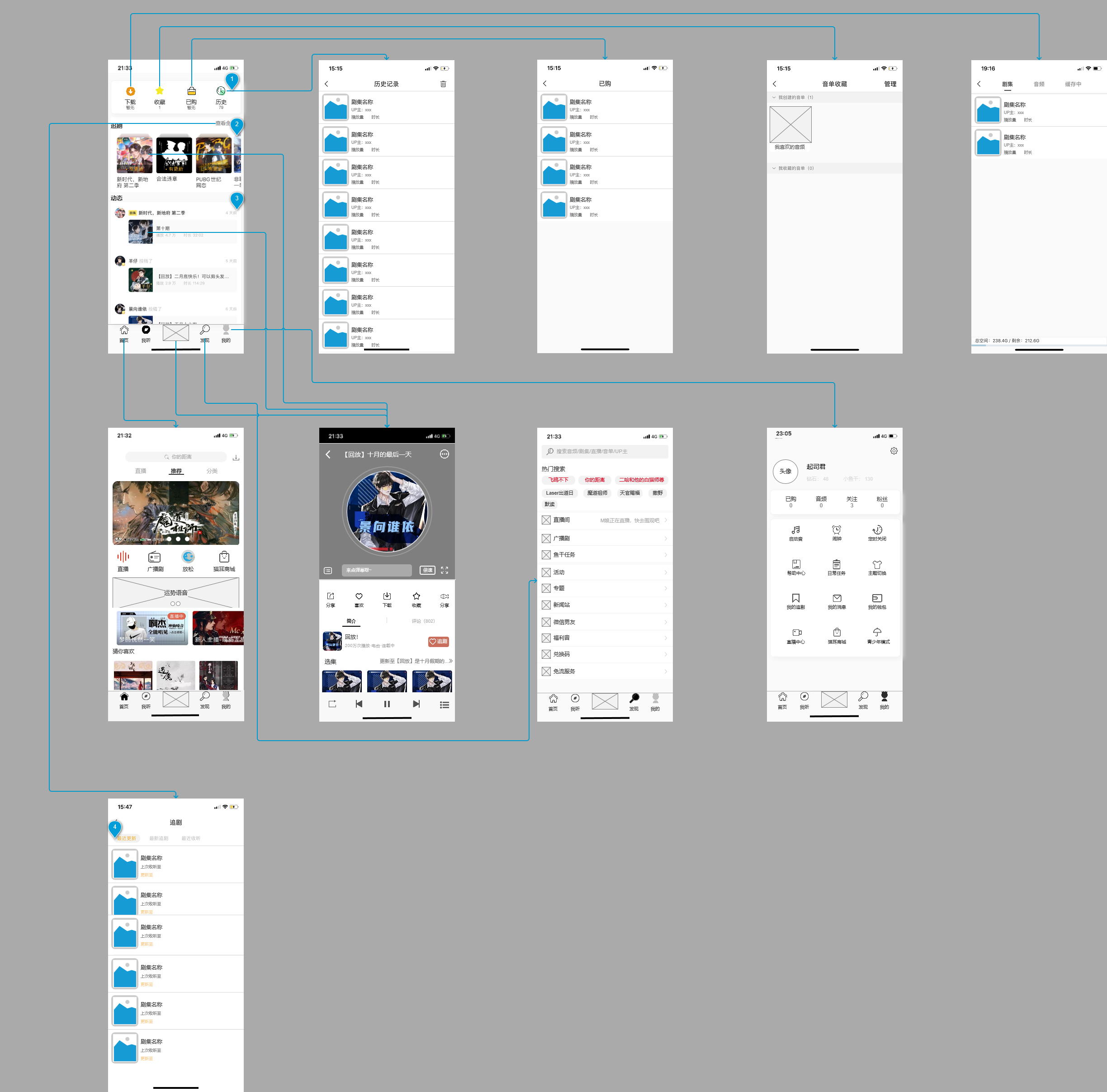Click 管理 on the 音单收藏 screen
1107x1092 pixels.
coord(890,84)
